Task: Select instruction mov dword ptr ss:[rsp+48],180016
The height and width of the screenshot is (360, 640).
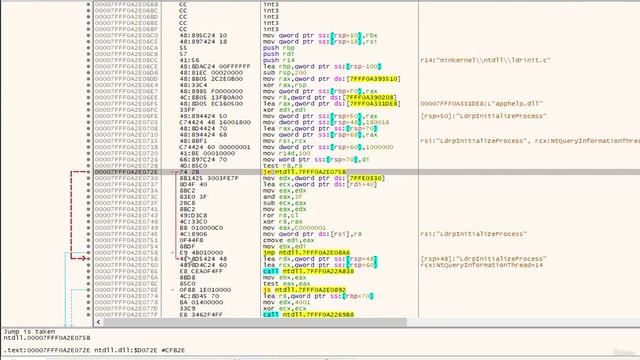Action: 326,122
